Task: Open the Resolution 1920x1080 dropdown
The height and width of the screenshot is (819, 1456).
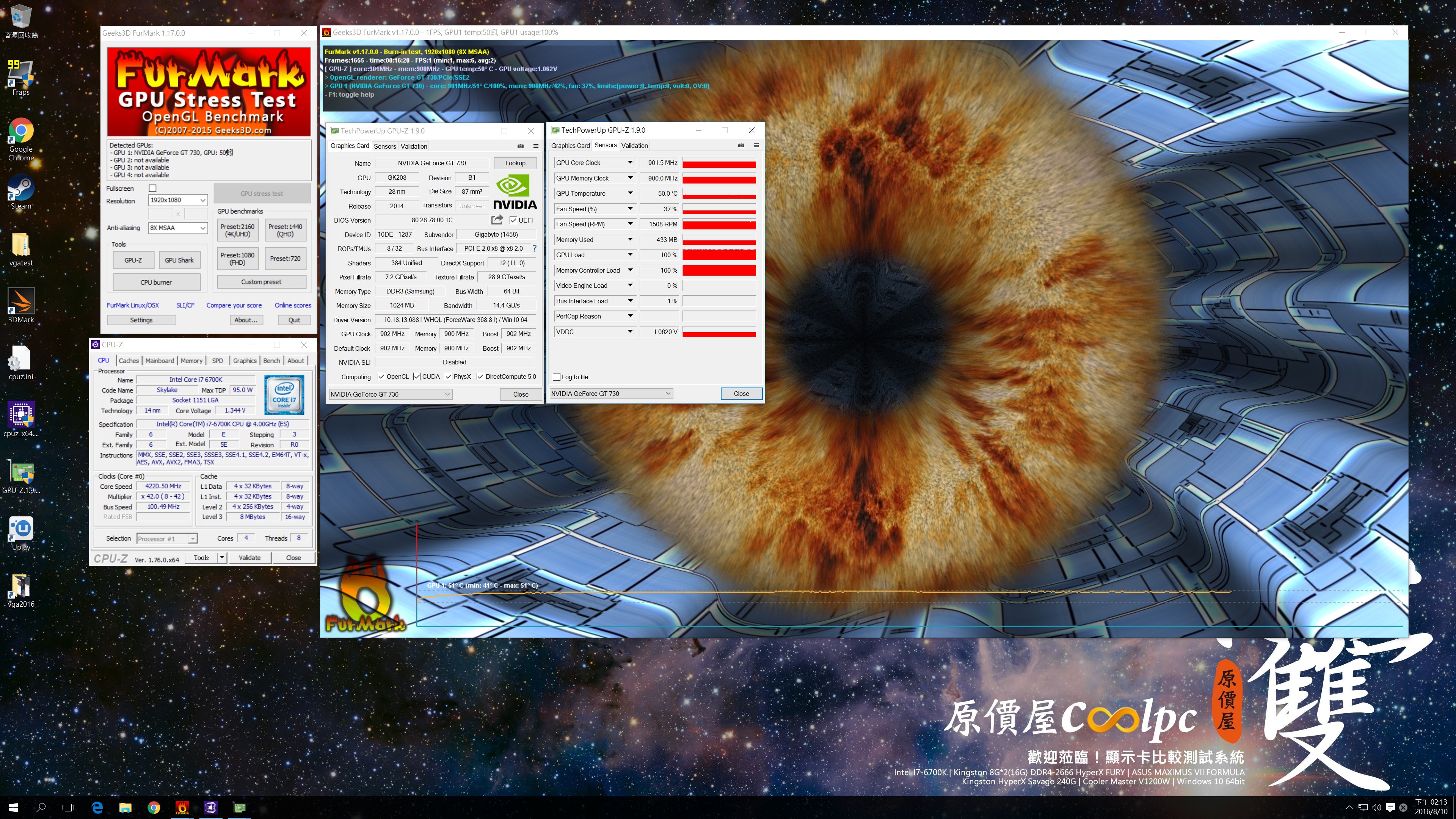Action: (178, 200)
